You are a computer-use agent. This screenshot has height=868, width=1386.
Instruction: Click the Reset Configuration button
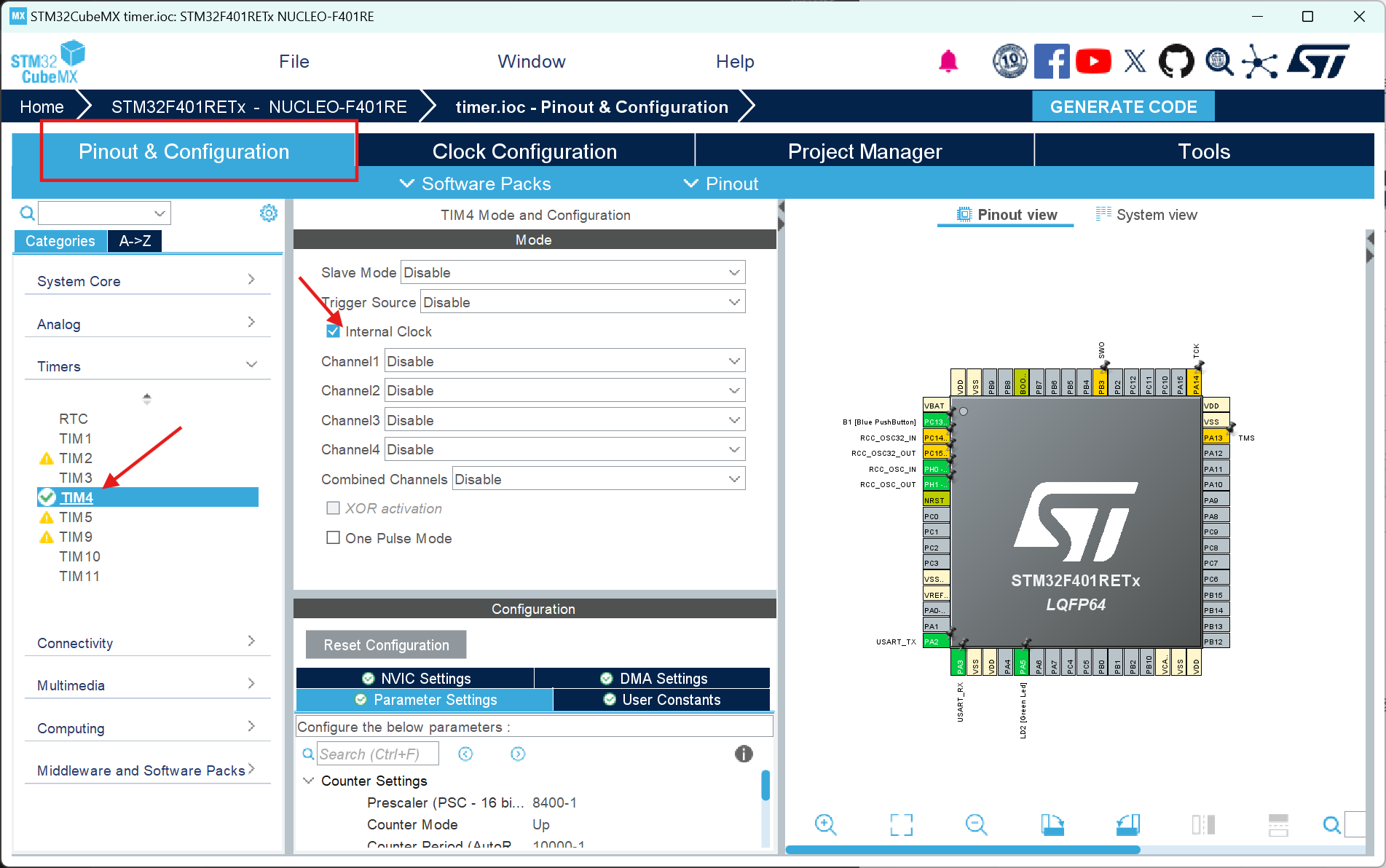[386, 645]
